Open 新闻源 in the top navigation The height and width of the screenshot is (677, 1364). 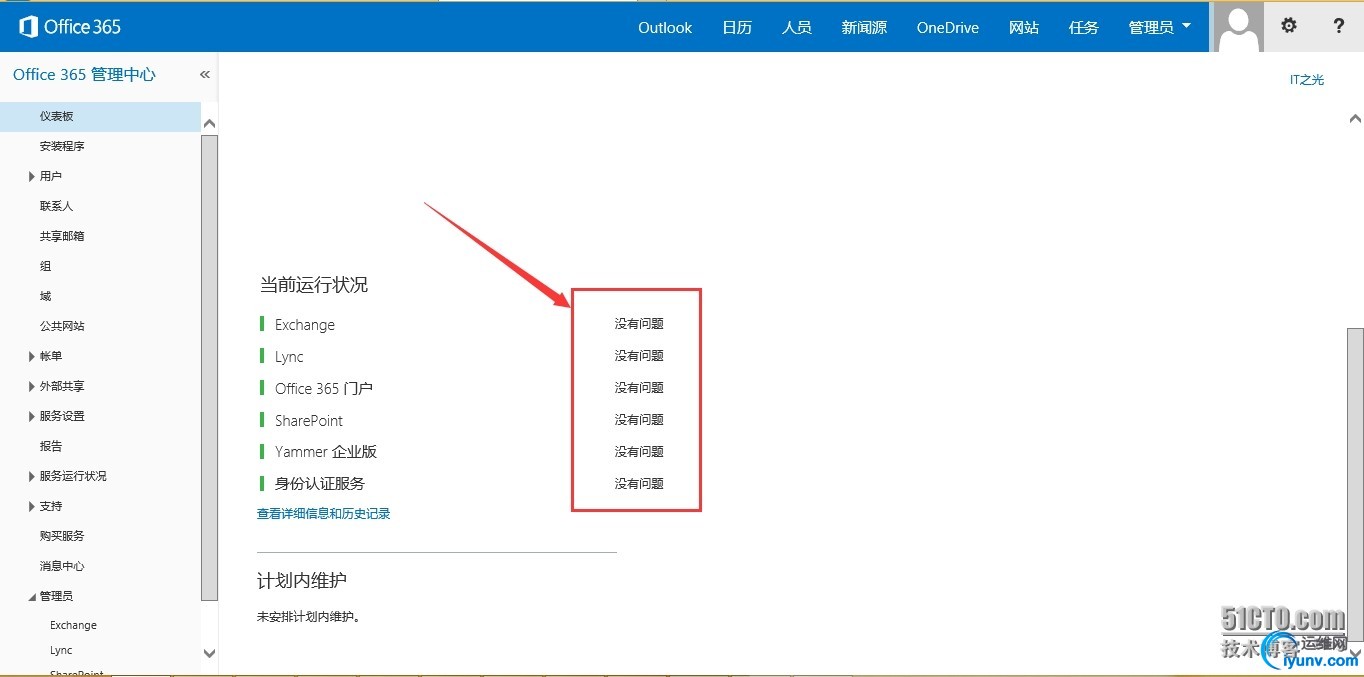(864, 27)
